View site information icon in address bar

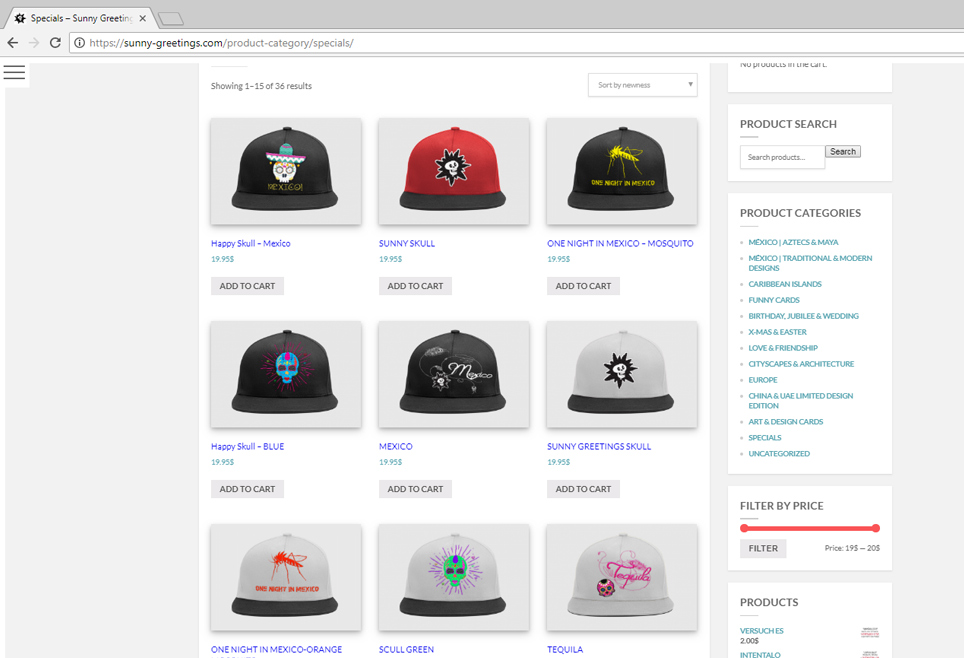tap(79, 43)
